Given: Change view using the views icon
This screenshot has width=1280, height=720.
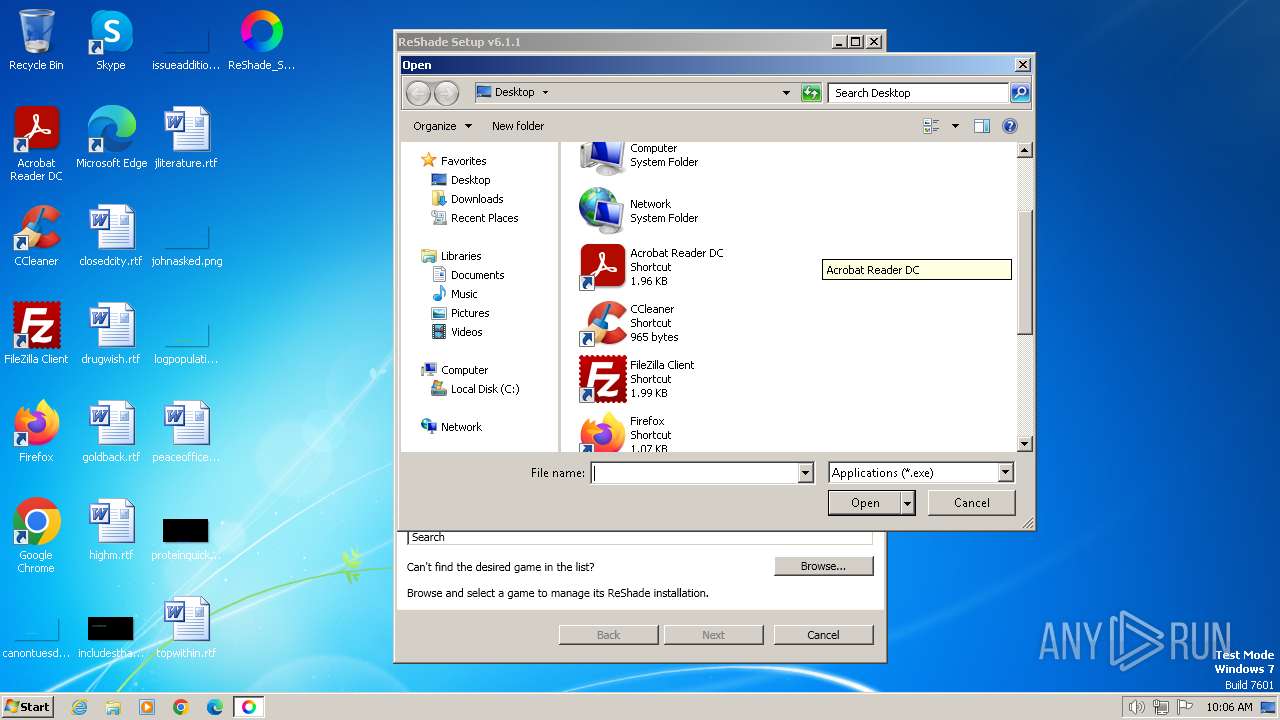Looking at the screenshot, I should (x=932, y=126).
